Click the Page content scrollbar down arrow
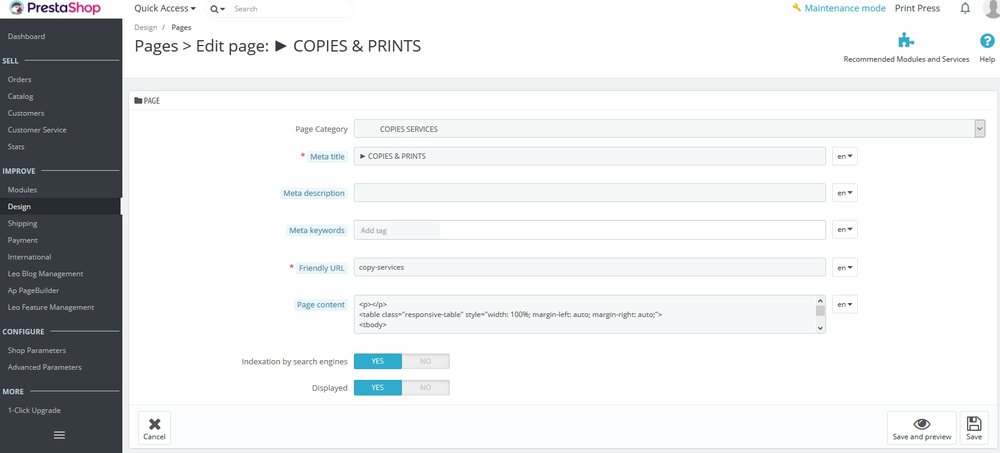This screenshot has width=1000, height=453. tap(820, 327)
